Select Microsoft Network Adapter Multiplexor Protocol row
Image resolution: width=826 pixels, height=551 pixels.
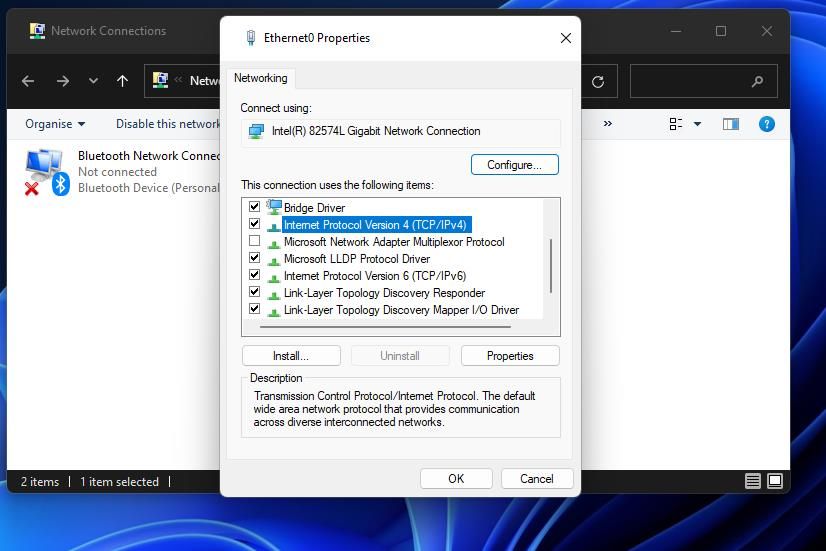(x=394, y=242)
